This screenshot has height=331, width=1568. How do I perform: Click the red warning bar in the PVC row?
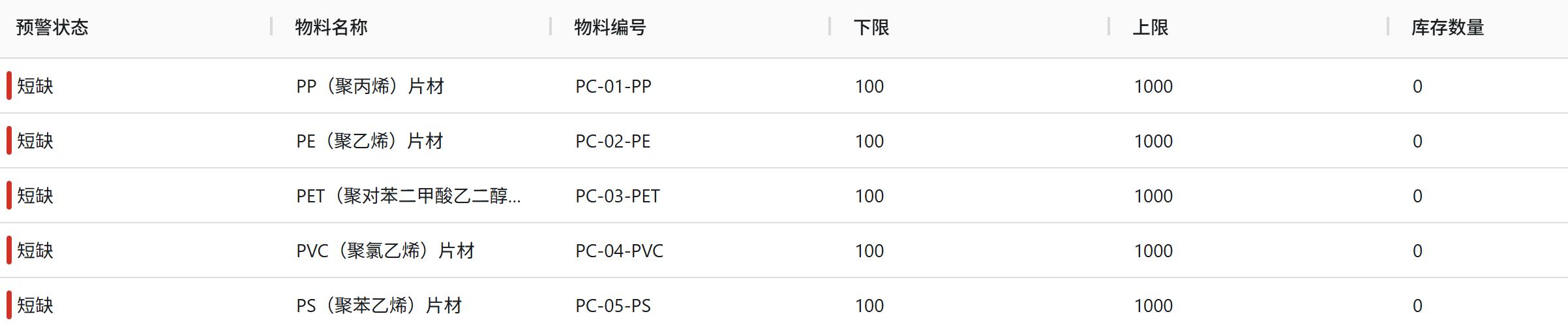(9, 250)
